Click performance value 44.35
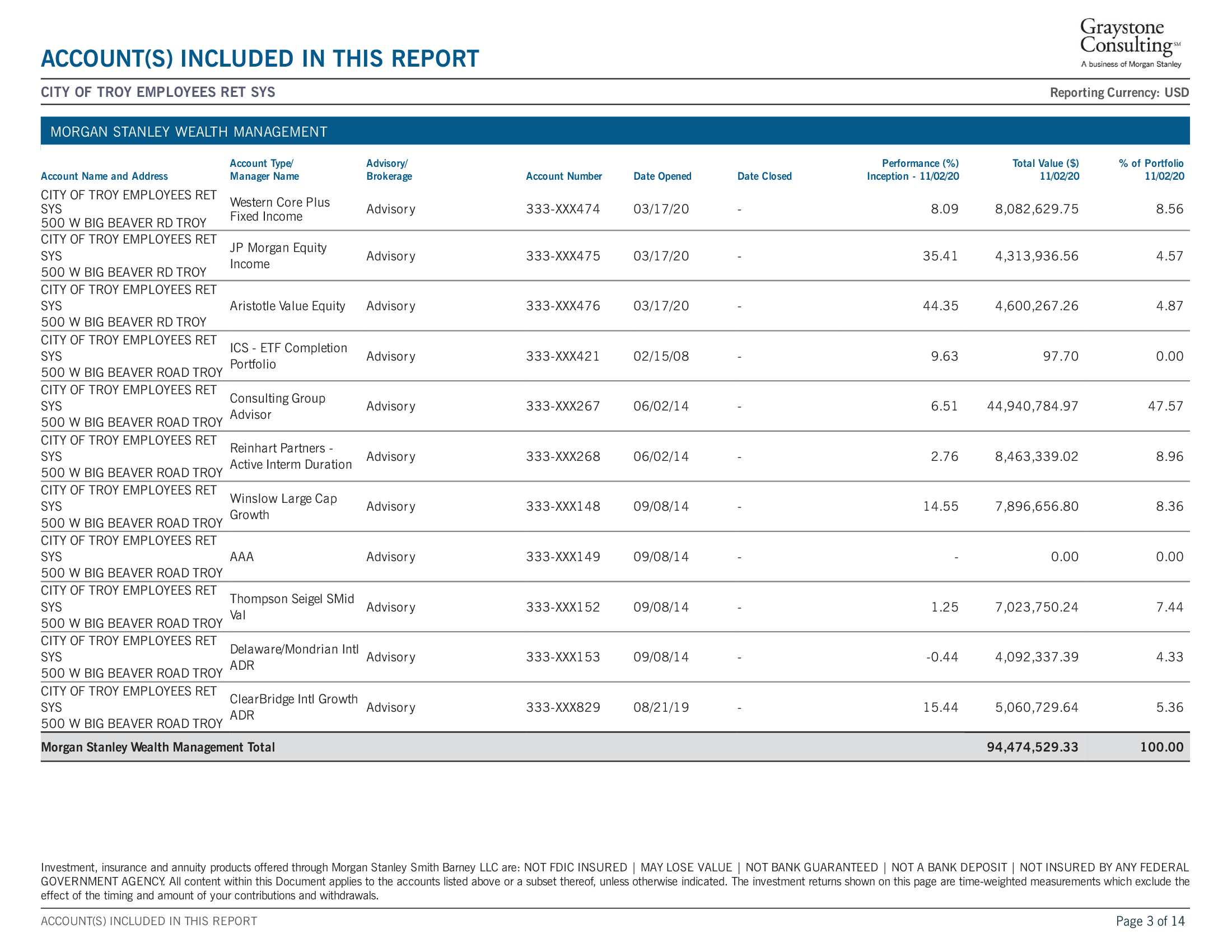 pyautogui.click(x=940, y=306)
